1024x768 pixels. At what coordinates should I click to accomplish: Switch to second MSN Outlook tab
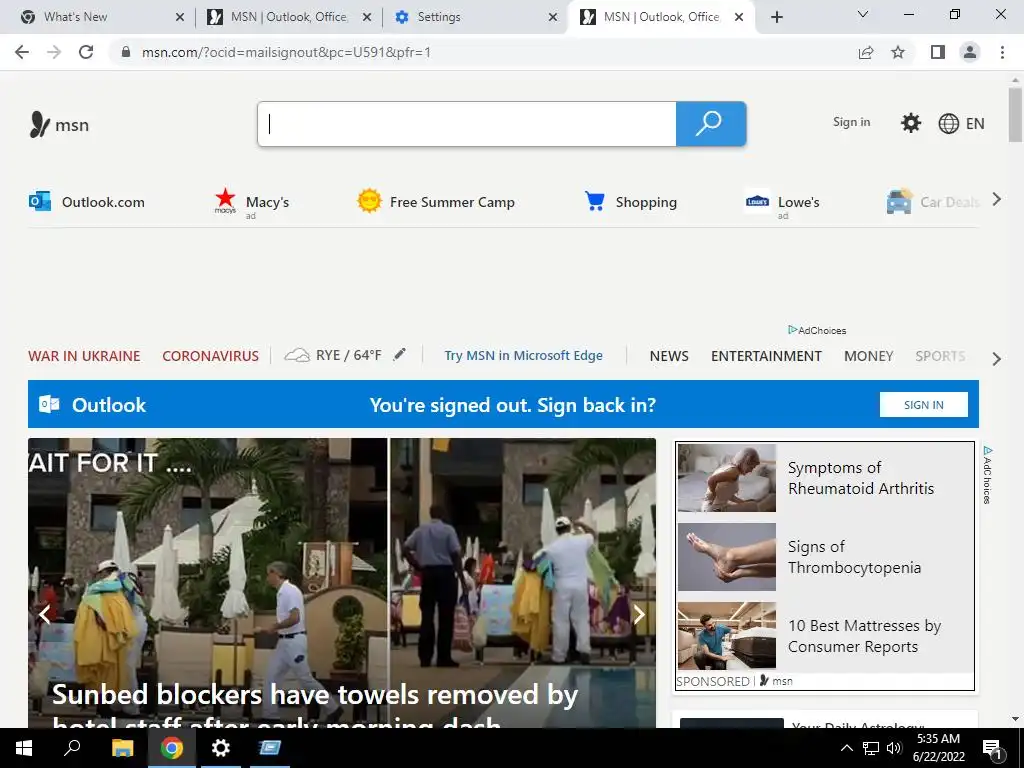click(x=662, y=17)
